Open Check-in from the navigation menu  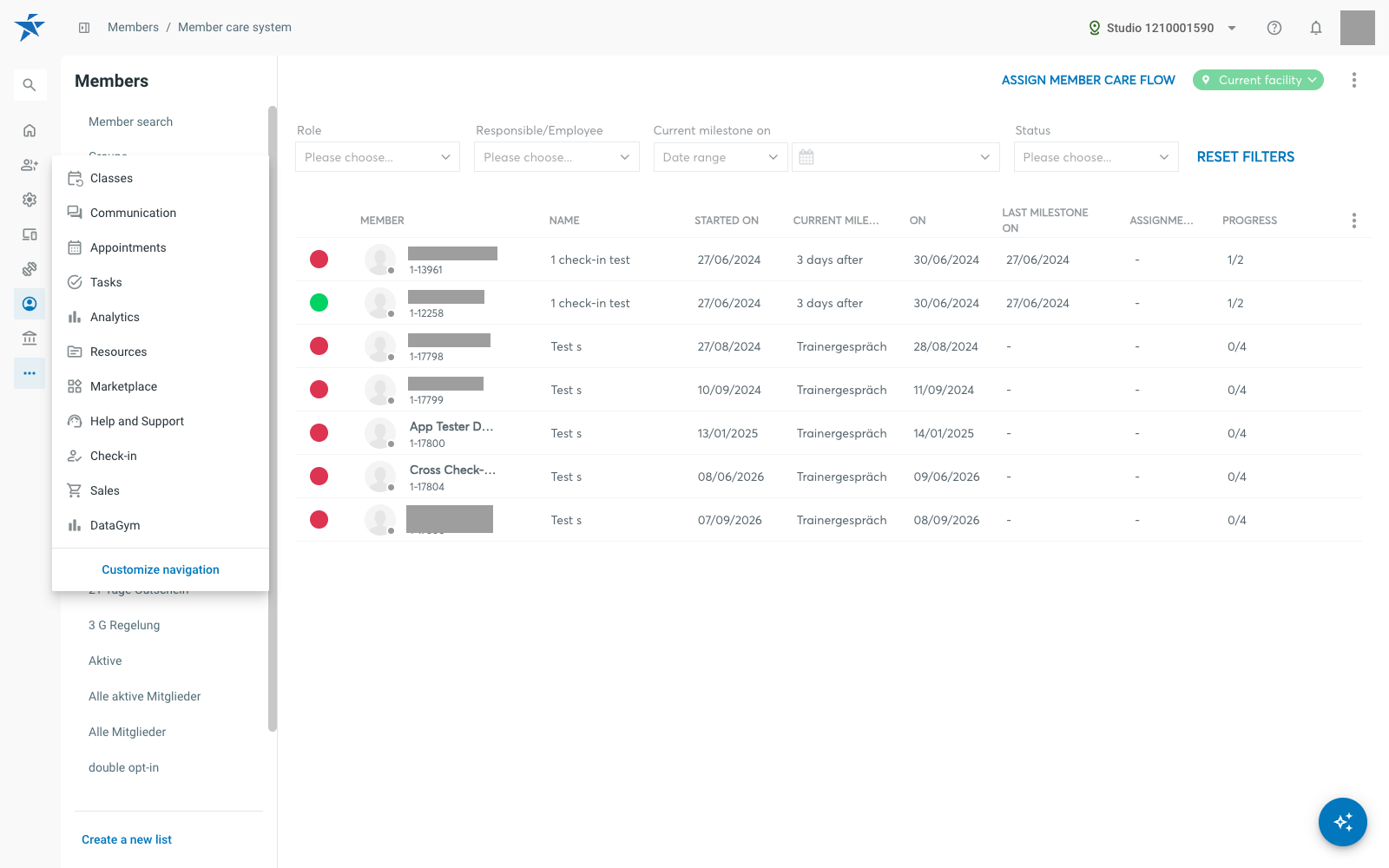point(161,456)
